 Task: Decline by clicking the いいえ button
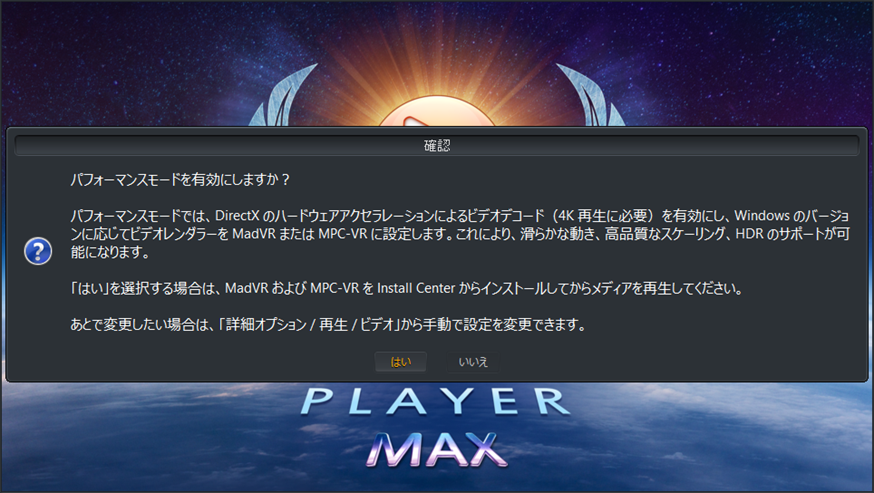[x=473, y=362]
